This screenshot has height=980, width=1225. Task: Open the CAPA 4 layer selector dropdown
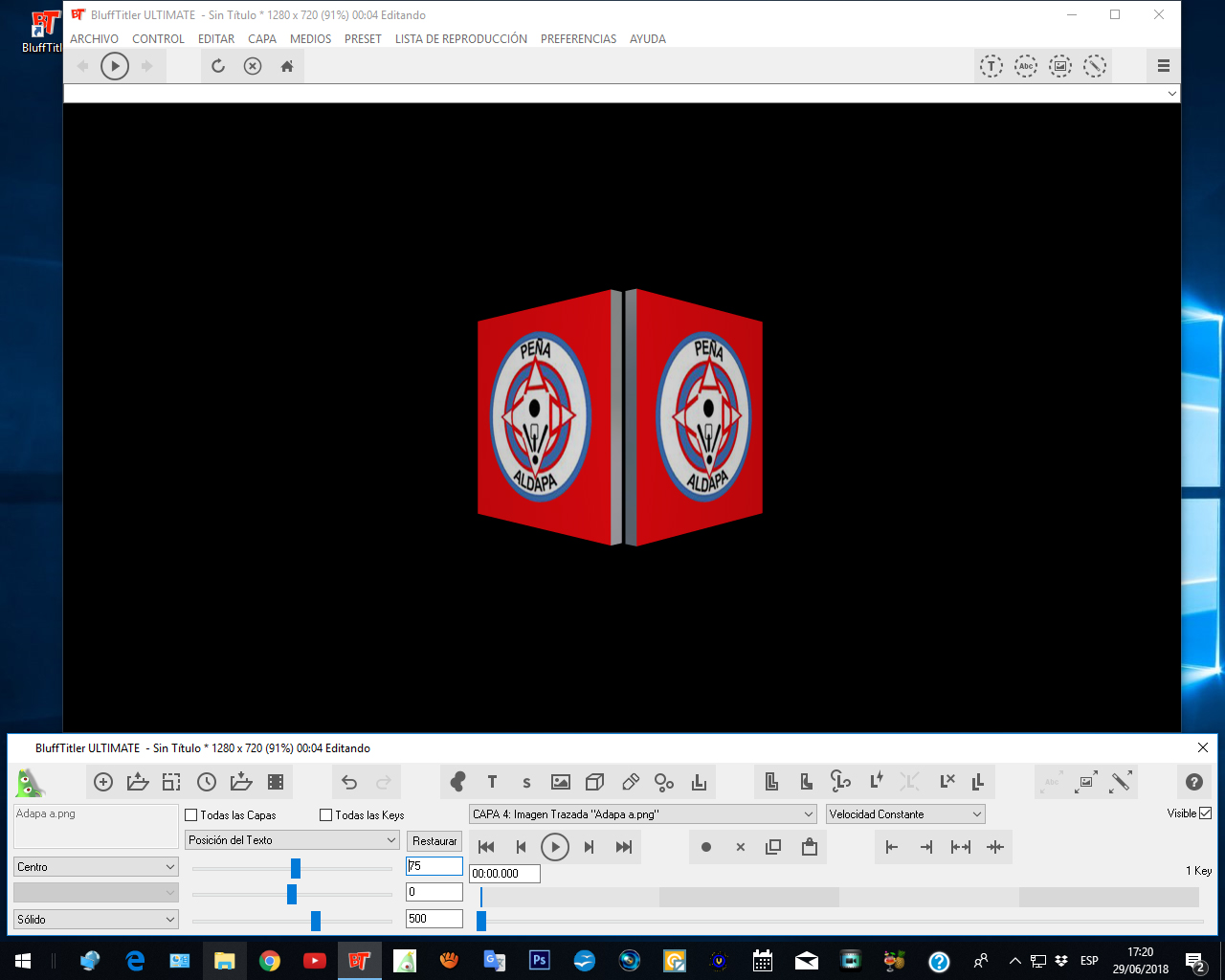tap(642, 814)
